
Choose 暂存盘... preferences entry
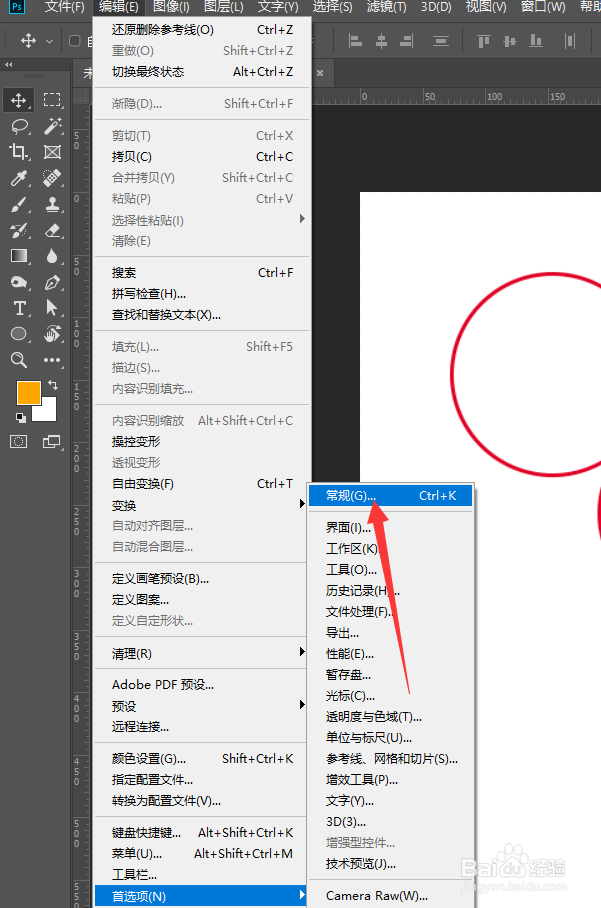(x=391, y=675)
